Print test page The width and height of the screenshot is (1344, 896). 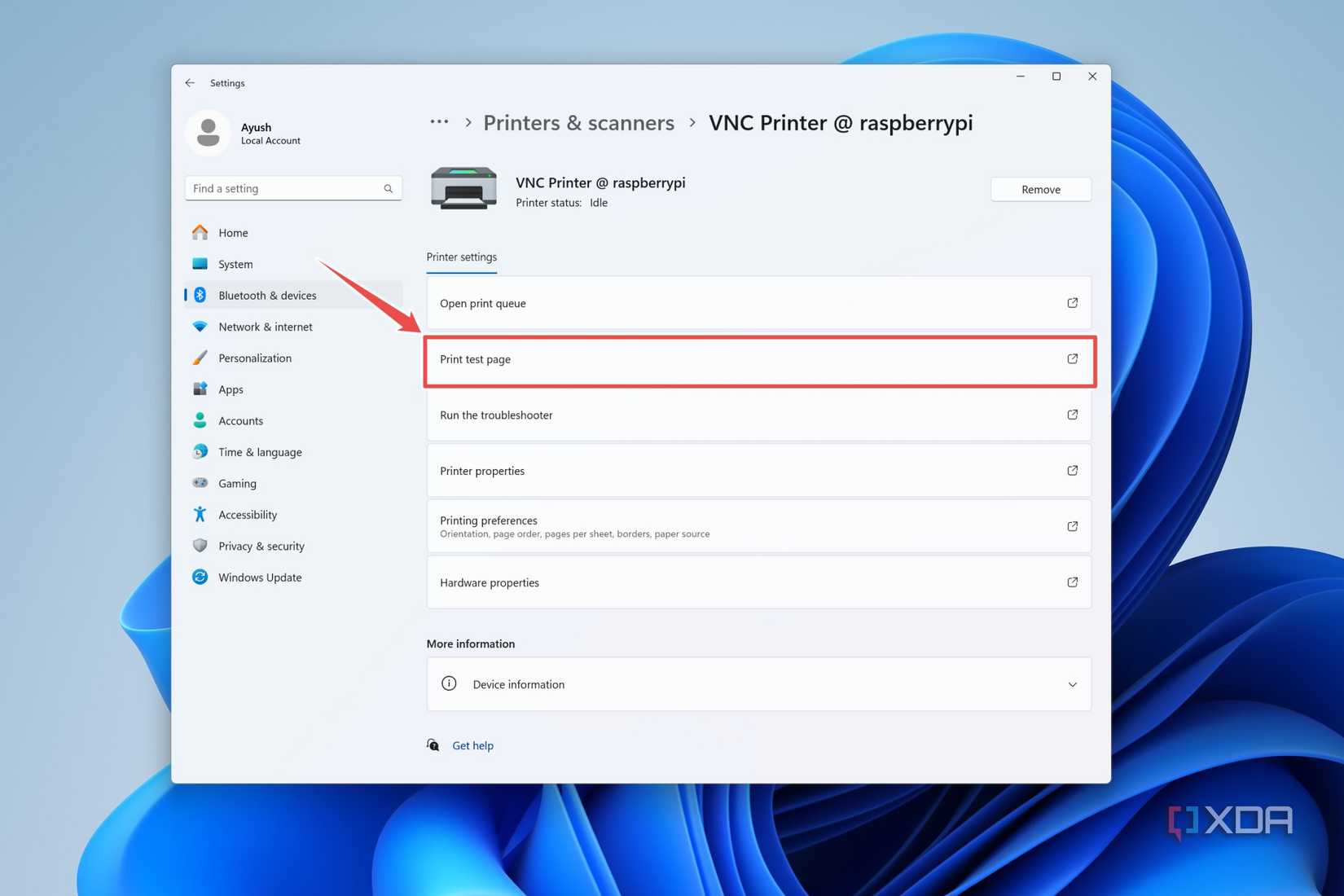click(x=759, y=359)
